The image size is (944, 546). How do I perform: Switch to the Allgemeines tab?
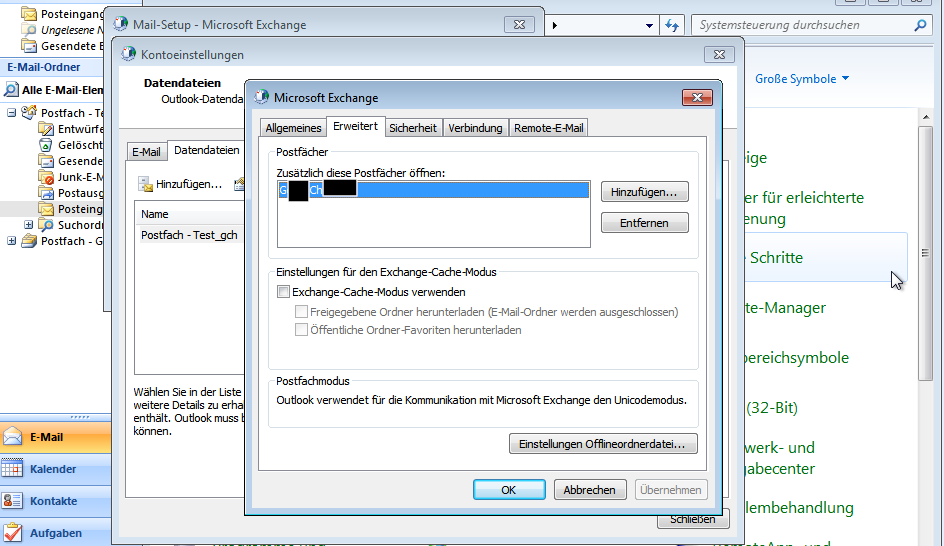[x=293, y=128]
